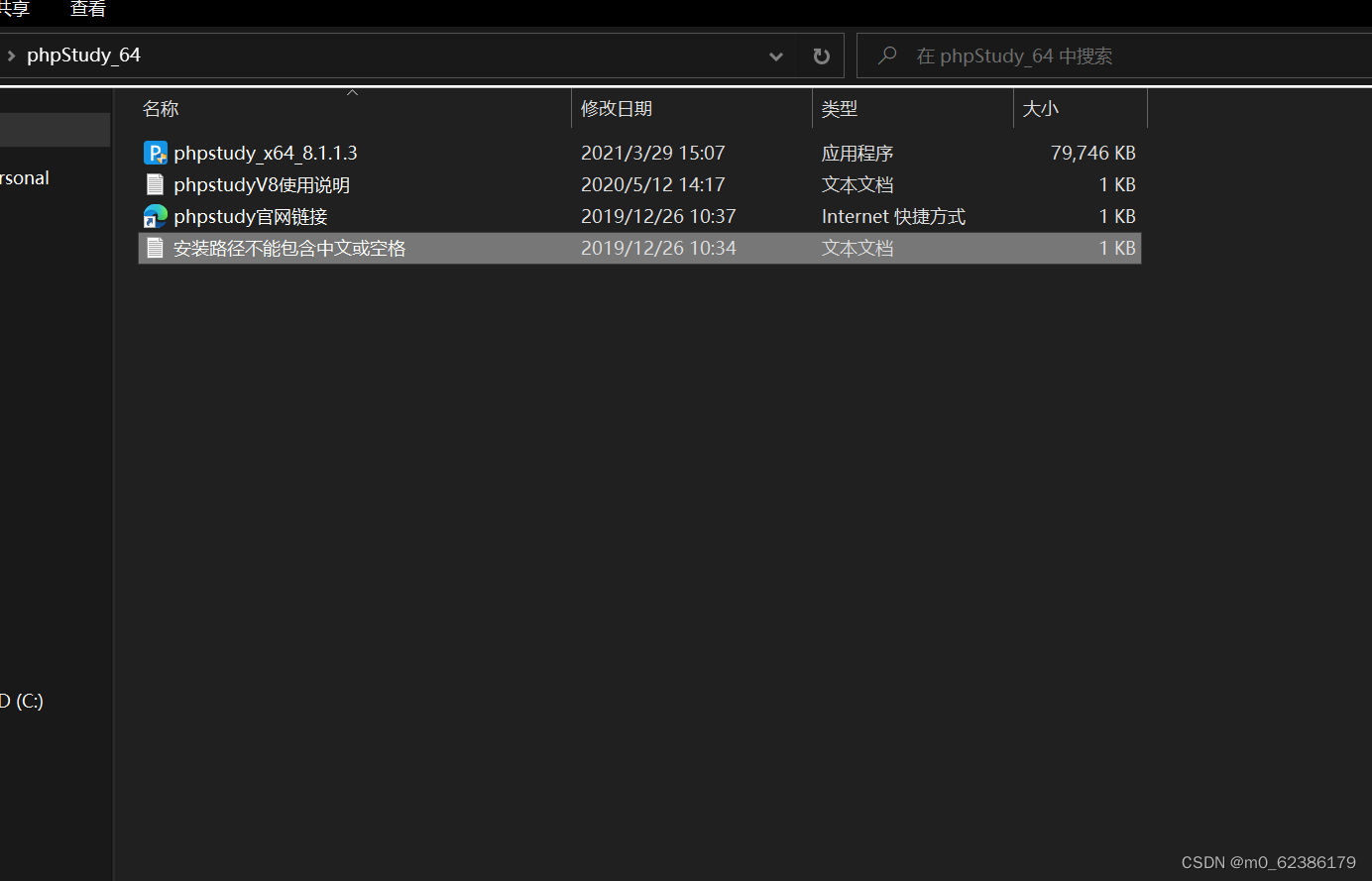Click the date 2021/3/29 15:07
The height and width of the screenshot is (881, 1372).
pos(653,153)
